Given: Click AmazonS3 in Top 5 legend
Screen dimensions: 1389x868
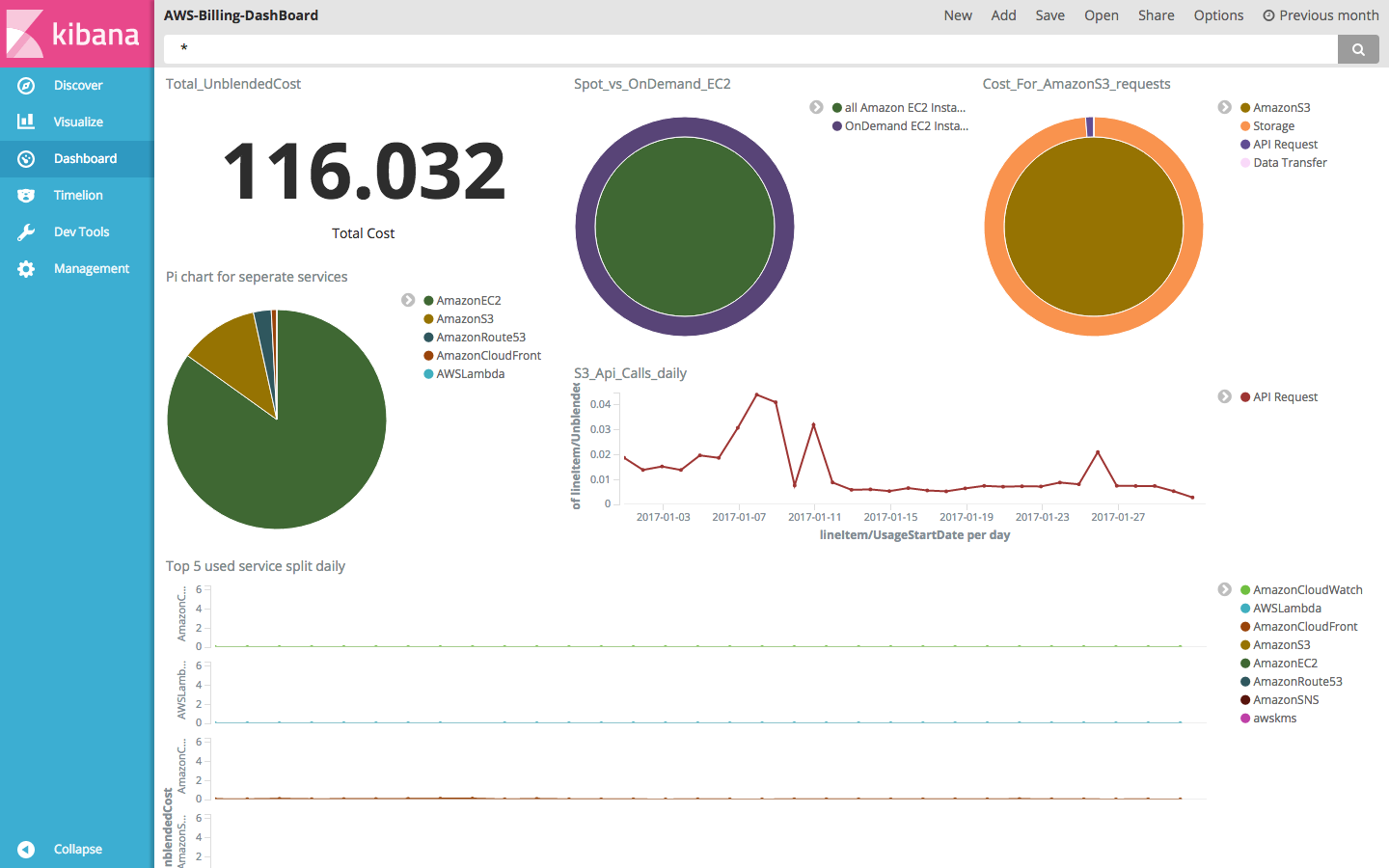Looking at the screenshot, I should point(1275,645).
